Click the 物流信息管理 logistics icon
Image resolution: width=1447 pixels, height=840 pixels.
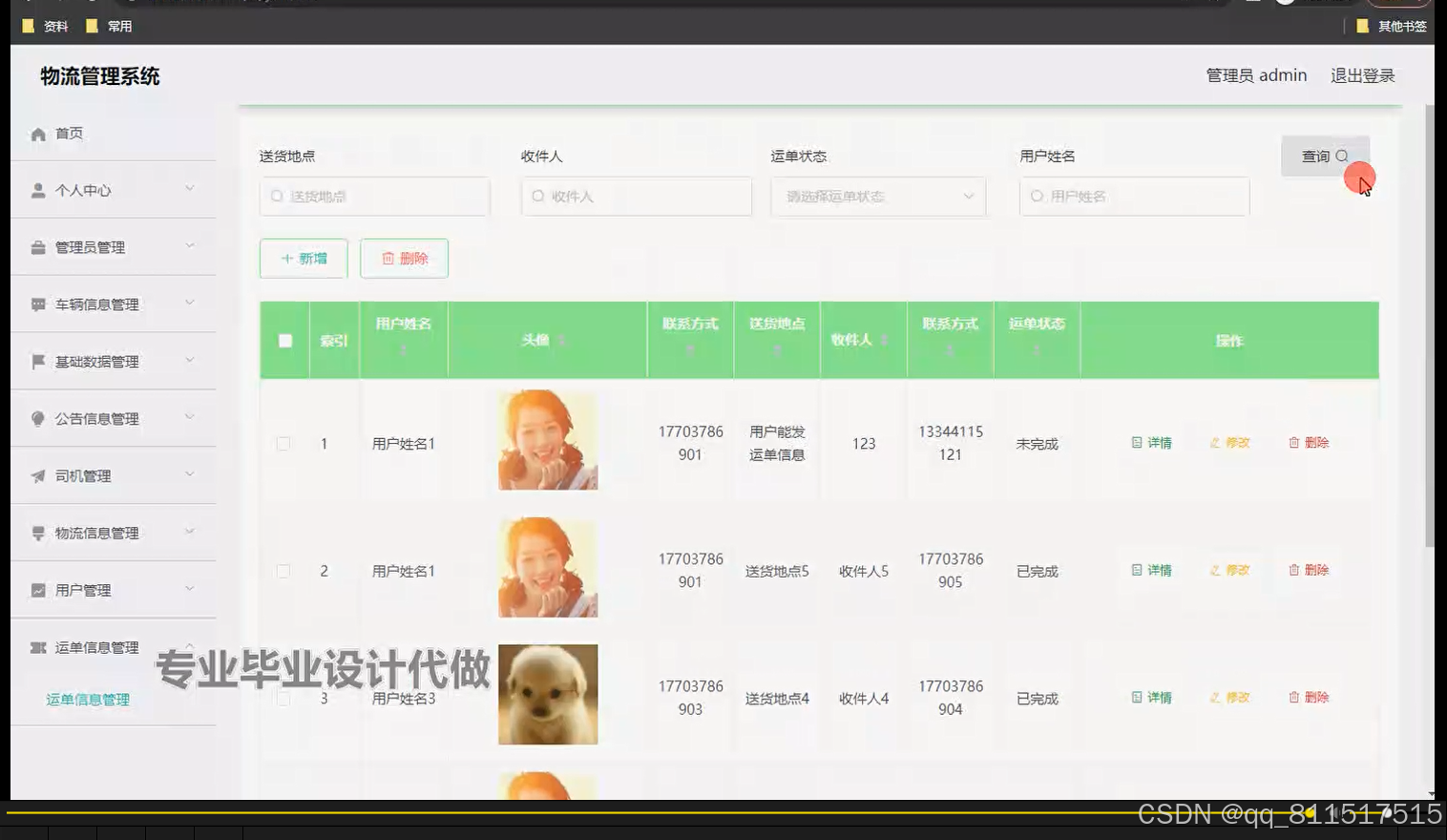[x=36, y=532]
